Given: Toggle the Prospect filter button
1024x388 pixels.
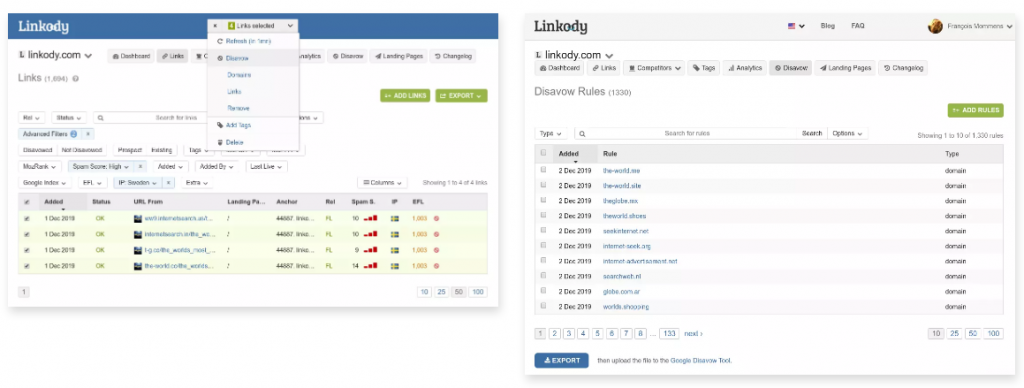Looking at the screenshot, I should [130, 150].
